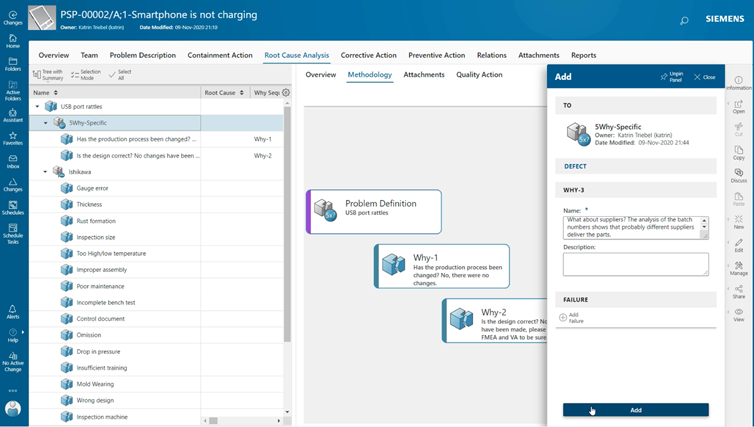The image size is (754, 427).
Task: Click the New command icon
Action: tap(739, 222)
